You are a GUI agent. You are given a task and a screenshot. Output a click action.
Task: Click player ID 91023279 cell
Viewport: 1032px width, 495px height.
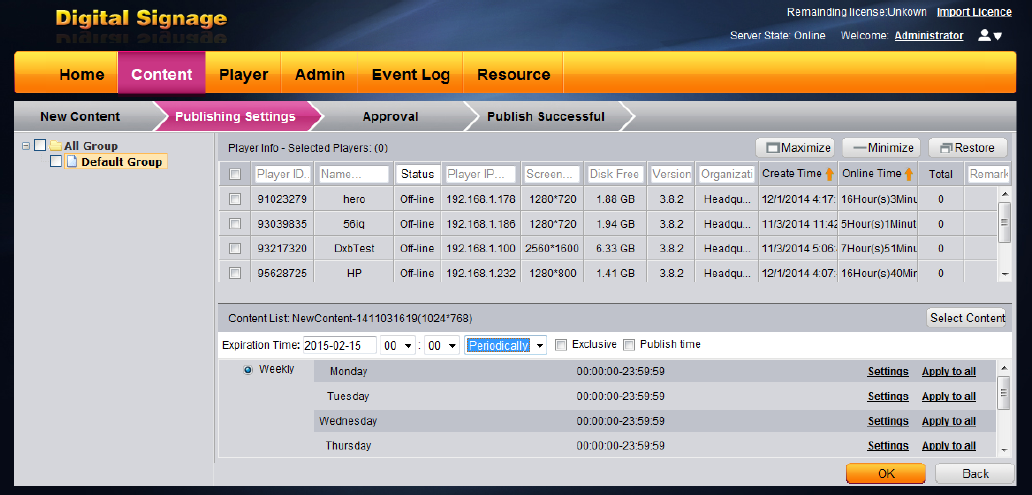click(282, 199)
